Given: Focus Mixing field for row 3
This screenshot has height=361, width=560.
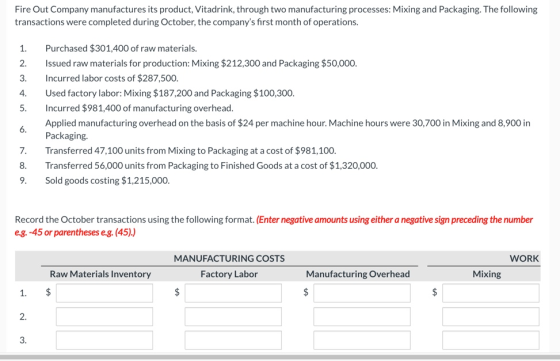Looking at the screenshot, I should pyautogui.click(x=491, y=340).
